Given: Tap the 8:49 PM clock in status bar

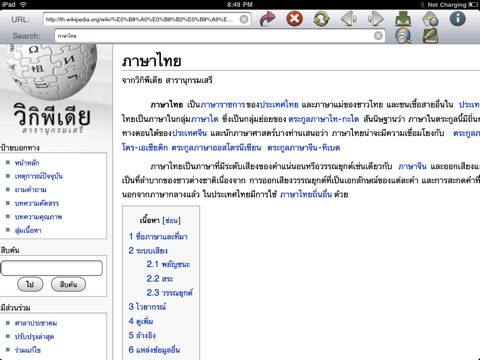Looking at the screenshot, I should pyautogui.click(x=240, y=4).
